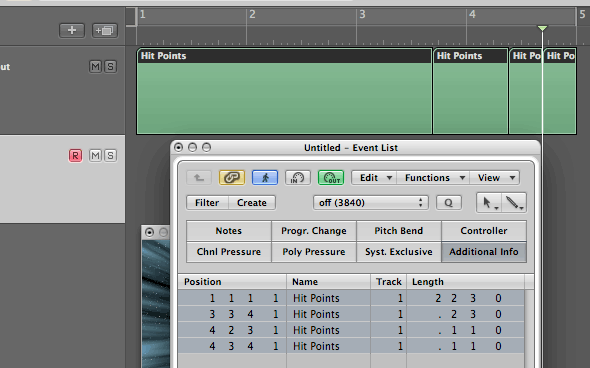This screenshot has width=590, height=368.
Task: Click the movie thumbnail behind Event List
Action: [156, 304]
